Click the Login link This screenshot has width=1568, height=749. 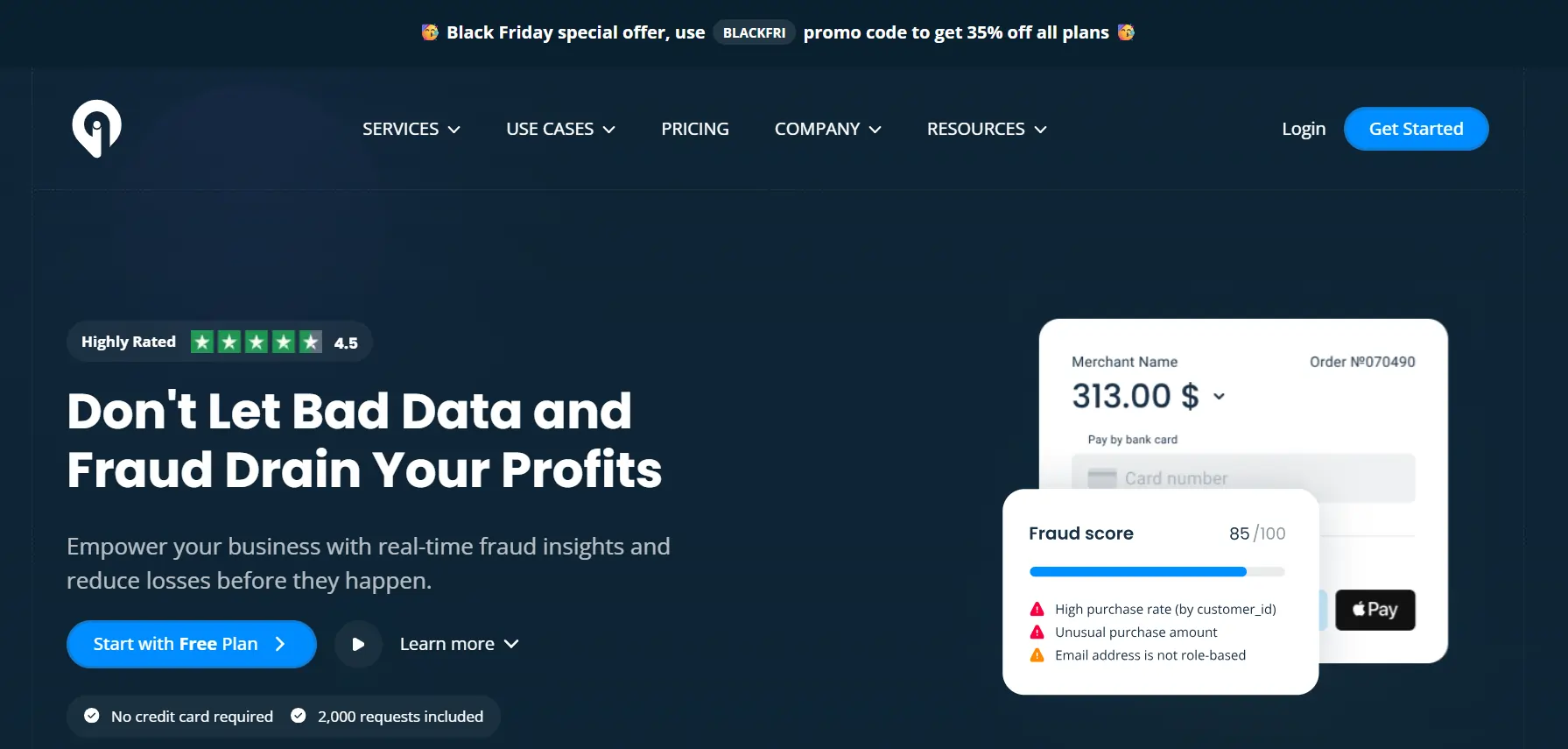click(x=1304, y=129)
